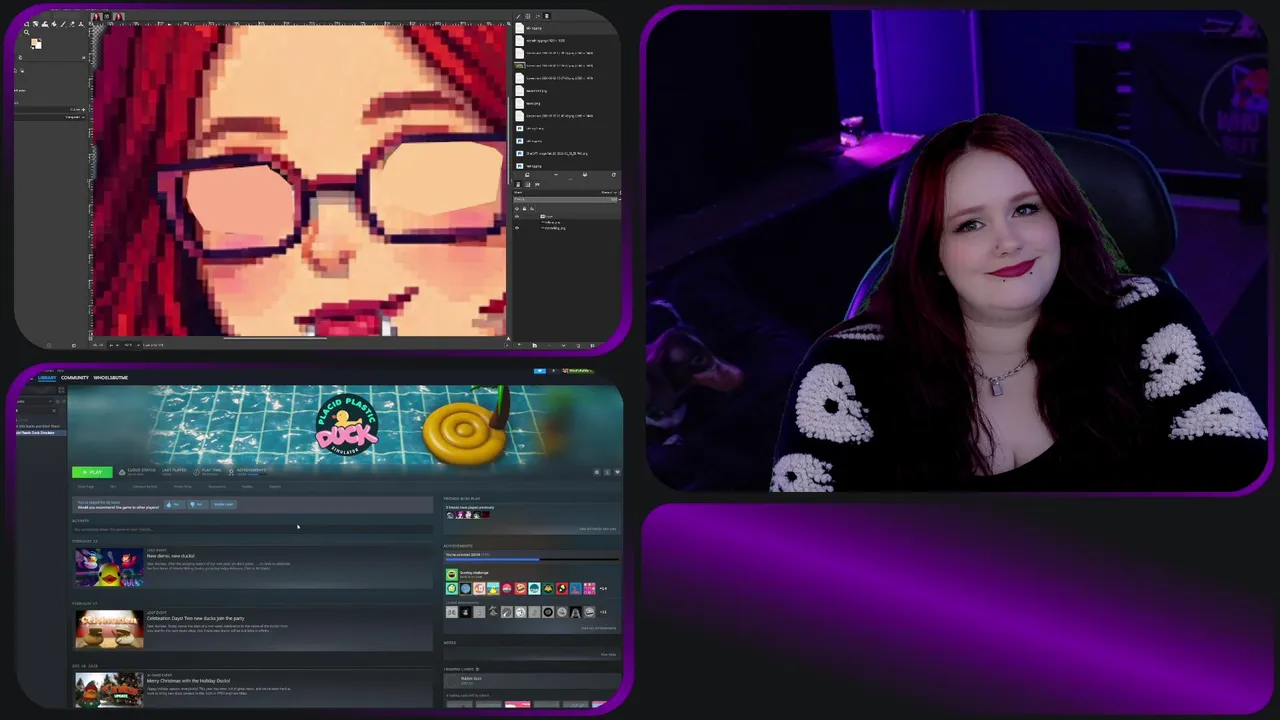Switch to the first image tab in GIMP
This screenshot has height=720, width=1280.
click(x=97, y=17)
